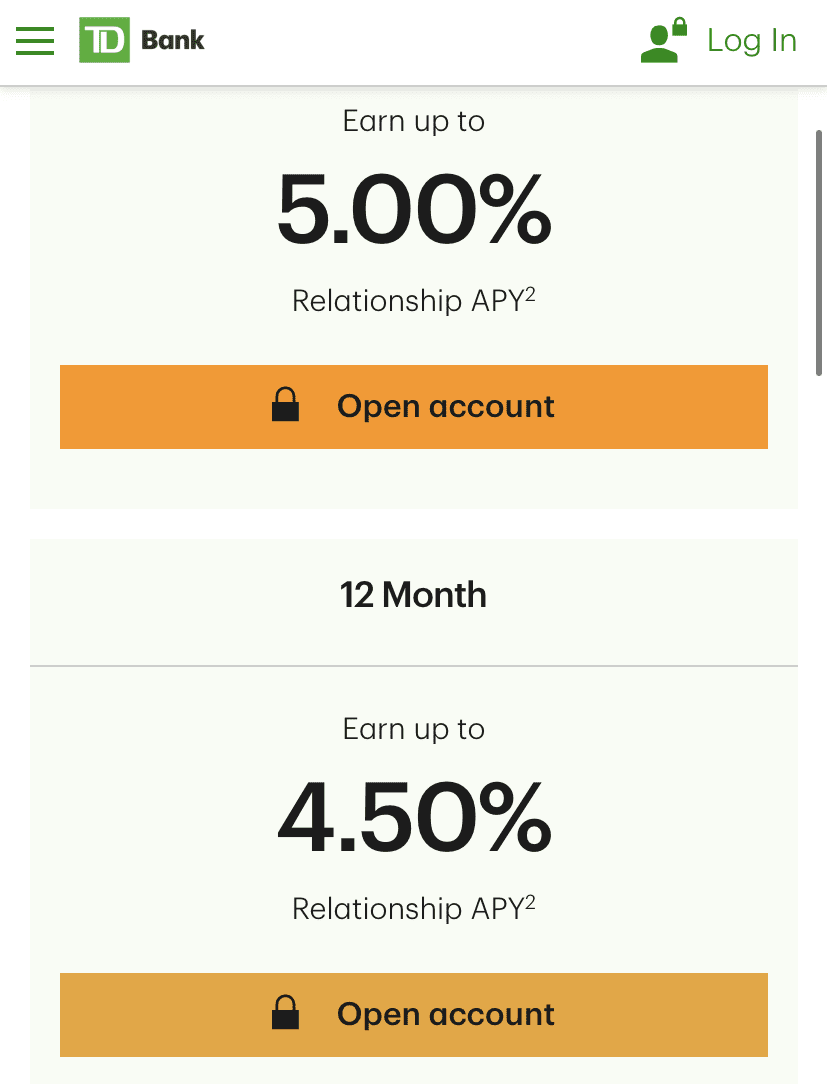
Task: Click the user-with-padlock Log In icon
Action: [664, 41]
